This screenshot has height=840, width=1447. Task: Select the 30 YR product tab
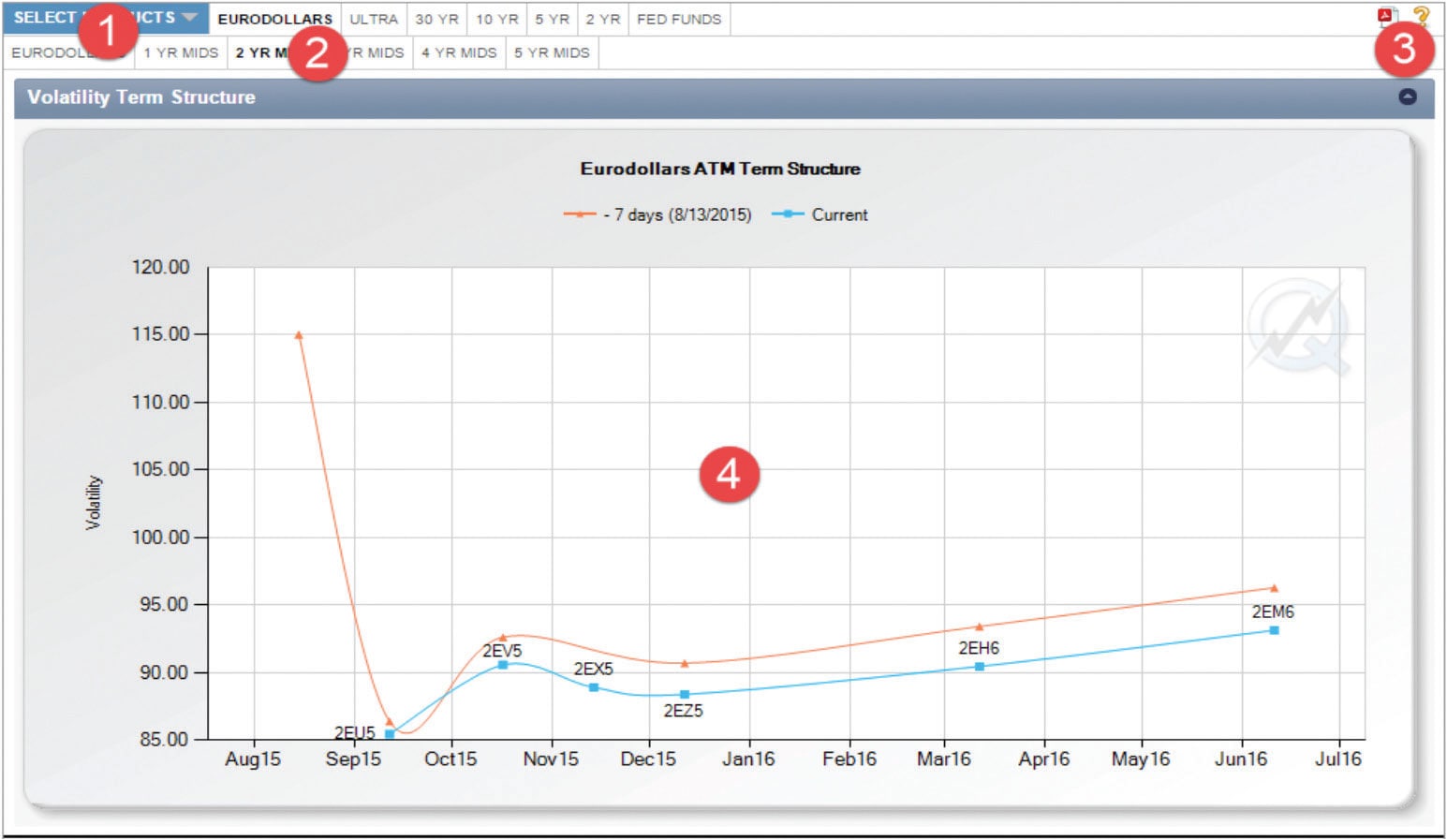click(436, 19)
